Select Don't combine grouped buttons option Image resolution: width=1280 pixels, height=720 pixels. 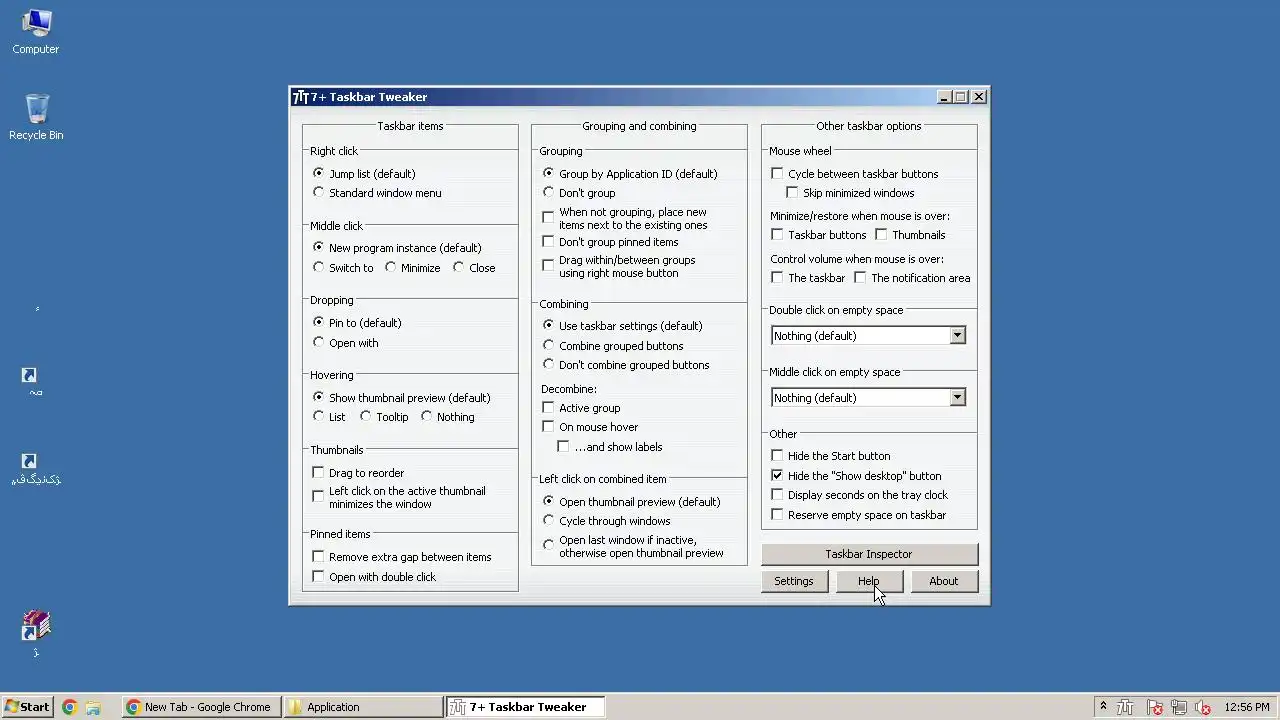click(548, 364)
